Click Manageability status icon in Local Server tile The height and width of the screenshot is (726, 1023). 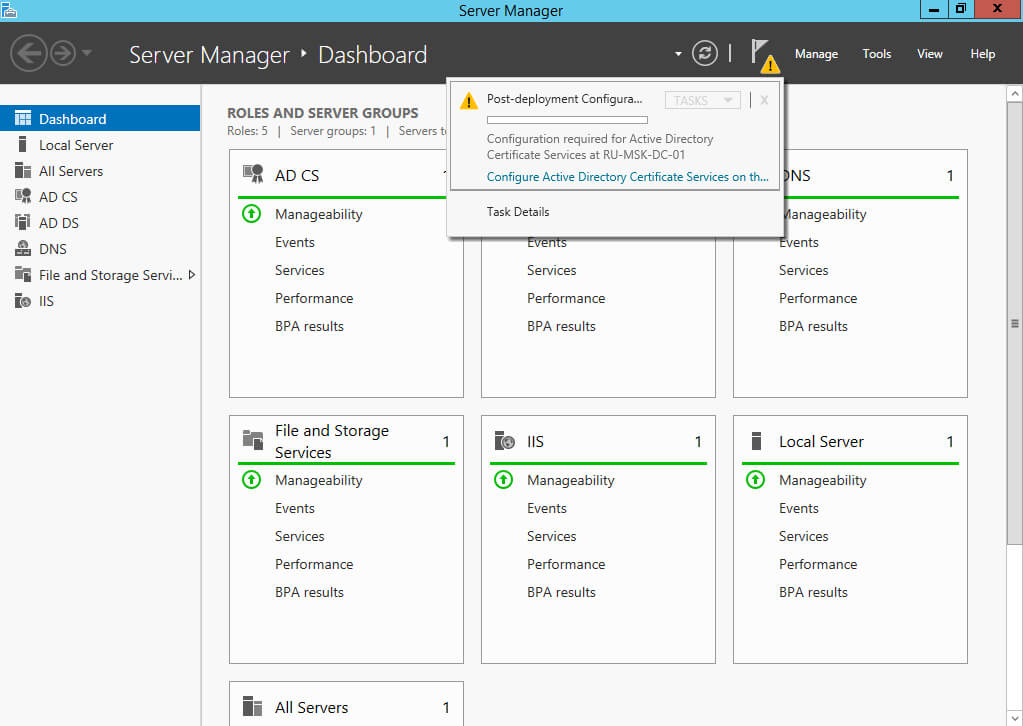(755, 480)
